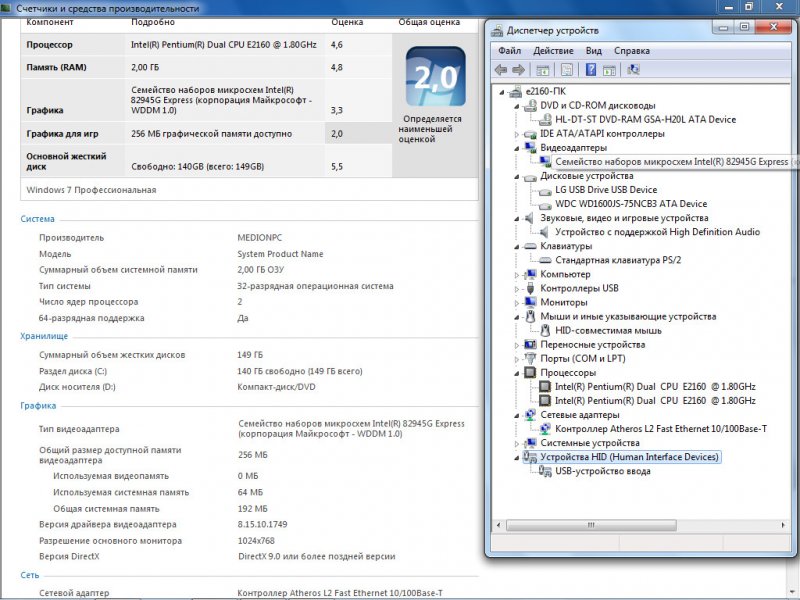The height and width of the screenshot is (600, 800).
Task: Click the Графика section heading
Action: 38,406
